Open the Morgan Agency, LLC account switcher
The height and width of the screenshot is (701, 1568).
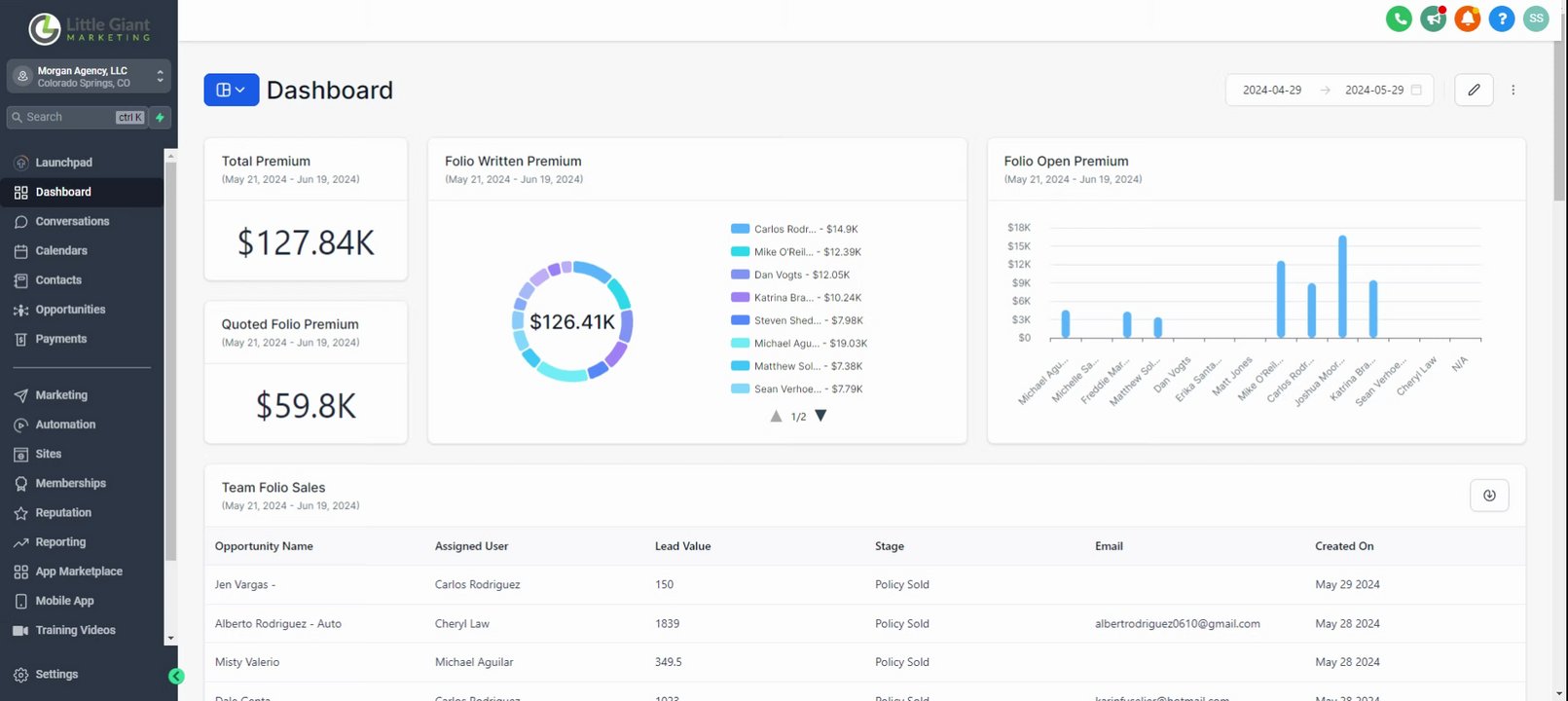(89, 77)
